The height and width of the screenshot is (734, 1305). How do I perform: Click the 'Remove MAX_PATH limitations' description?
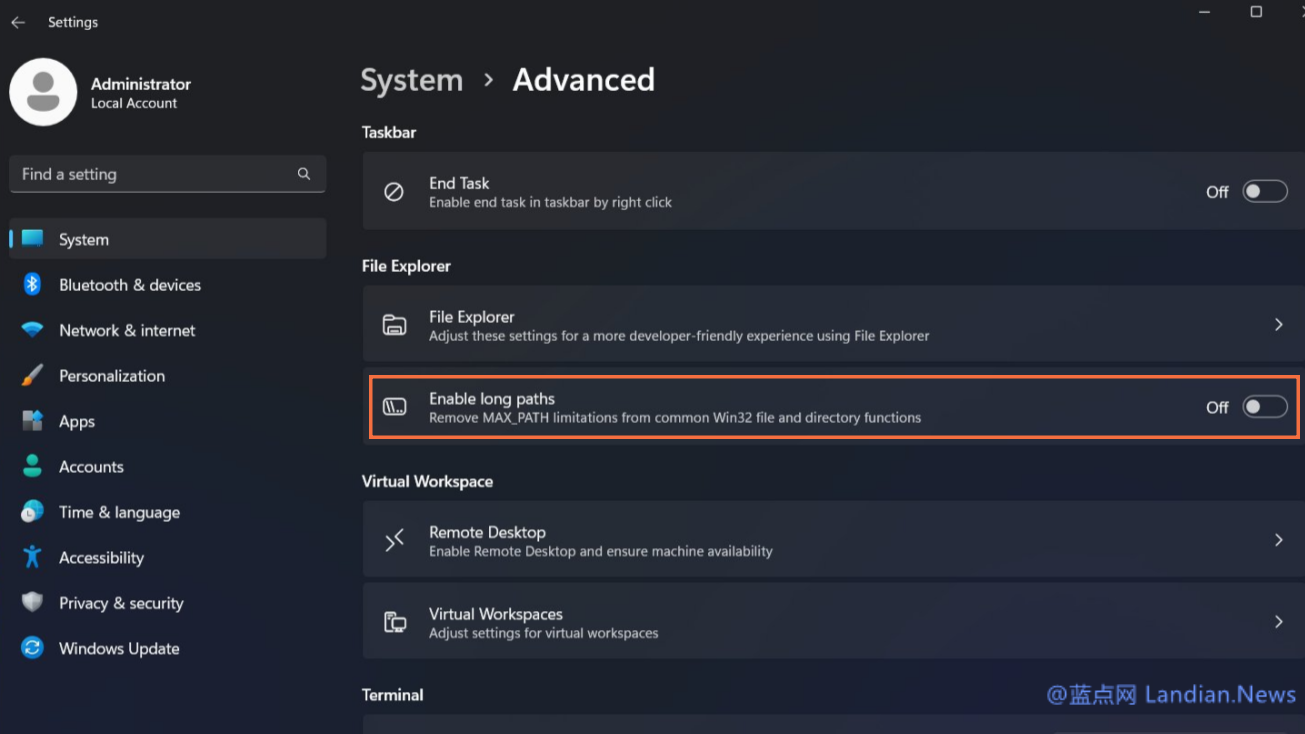coord(675,418)
